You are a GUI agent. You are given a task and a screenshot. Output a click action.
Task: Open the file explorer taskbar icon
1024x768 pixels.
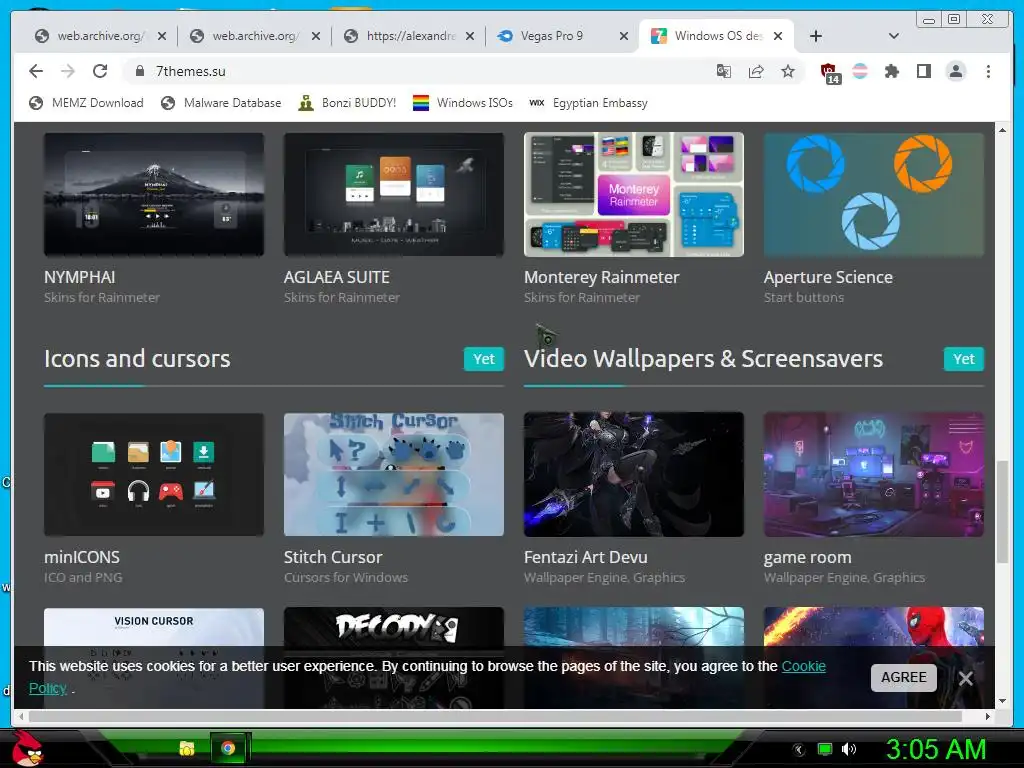187,748
